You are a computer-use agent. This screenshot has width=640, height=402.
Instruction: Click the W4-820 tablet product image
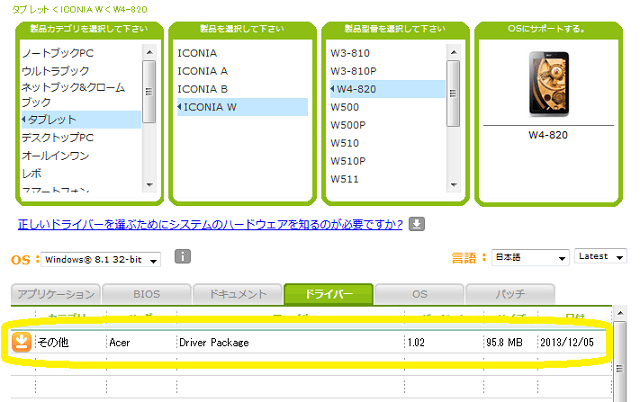tap(549, 84)
